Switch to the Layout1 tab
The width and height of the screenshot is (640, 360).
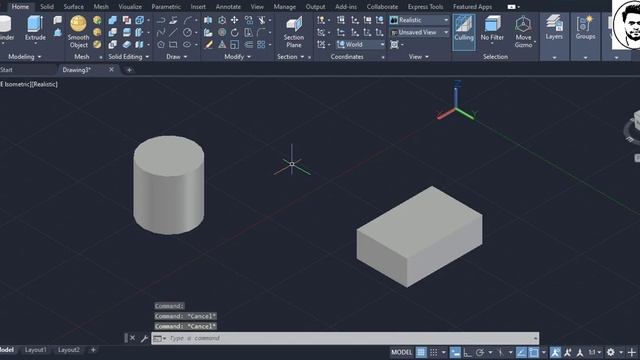pyautogui.click(x=36, y=350)
